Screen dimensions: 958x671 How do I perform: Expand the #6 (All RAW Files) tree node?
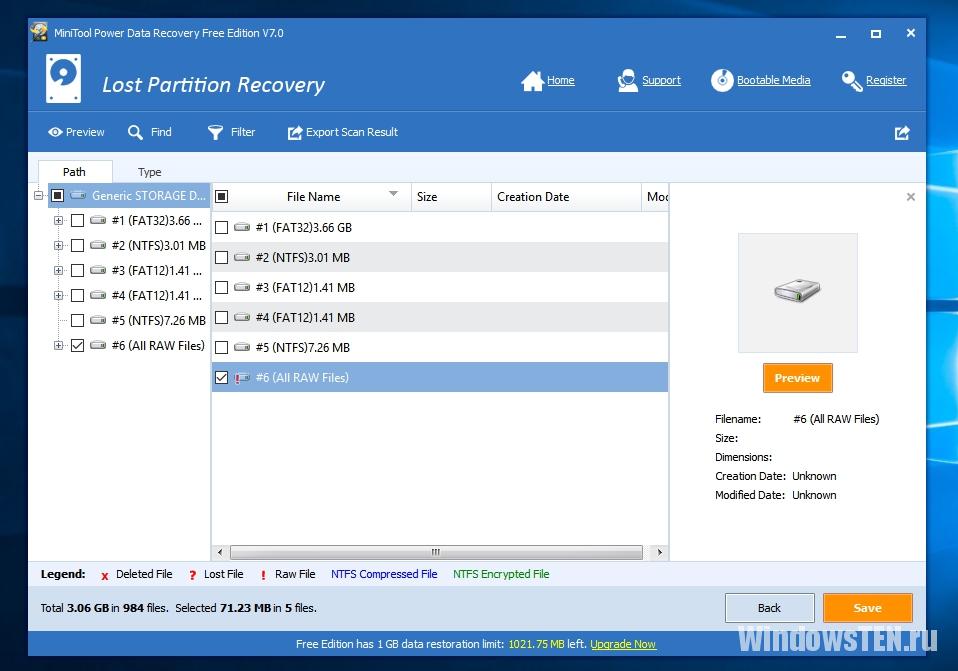pyautogui.click(x=58, y=345)
